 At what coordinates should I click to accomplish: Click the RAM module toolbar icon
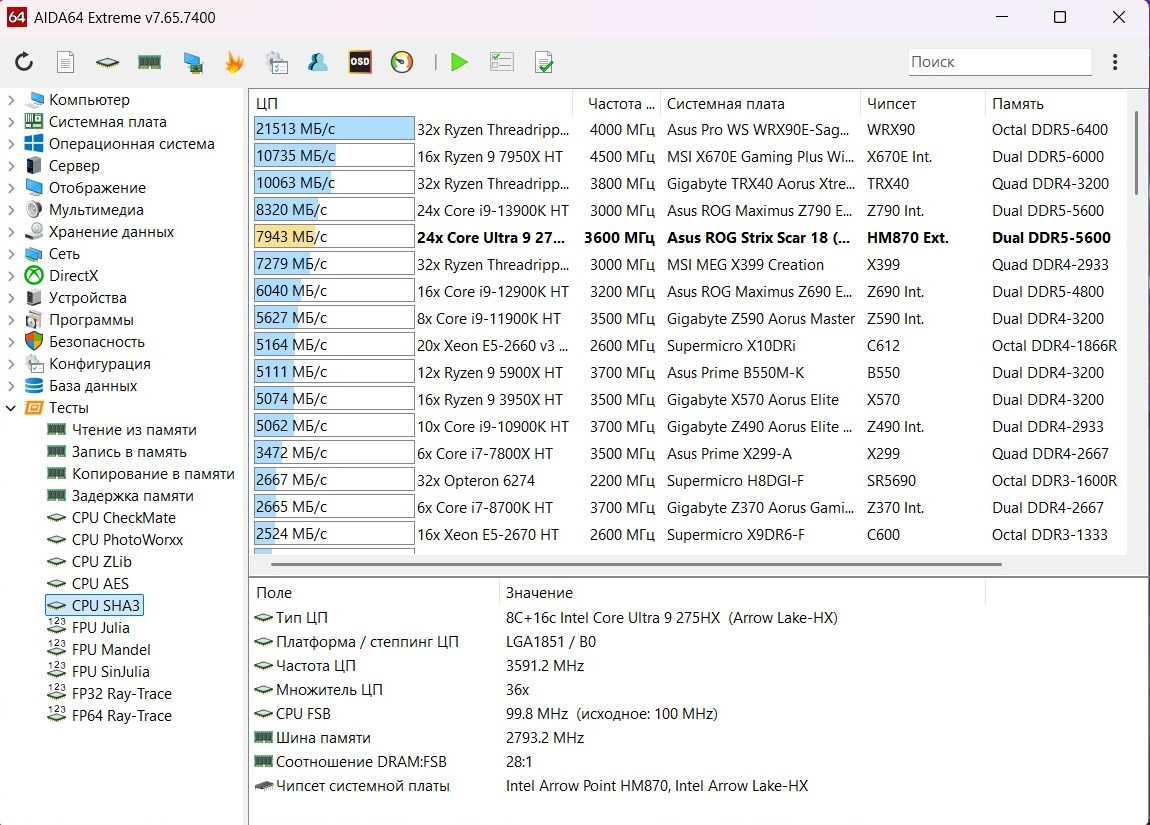click(149, 62)
